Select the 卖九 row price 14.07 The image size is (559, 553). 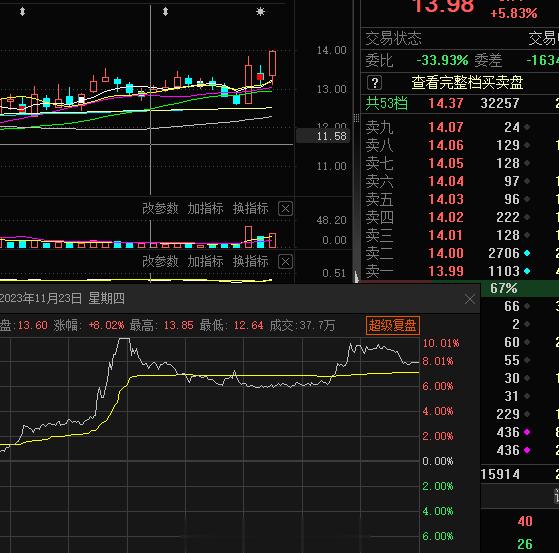(446, 127)
